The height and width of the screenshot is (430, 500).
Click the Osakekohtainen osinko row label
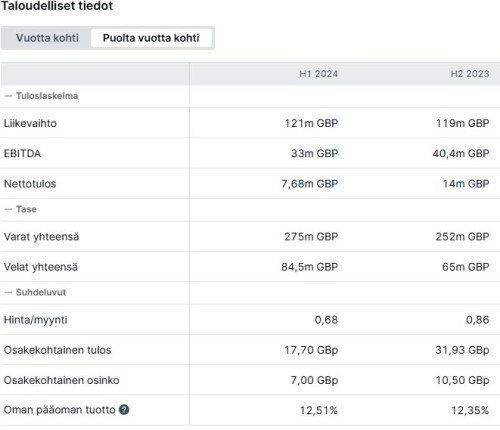click(x=61, y=380)
